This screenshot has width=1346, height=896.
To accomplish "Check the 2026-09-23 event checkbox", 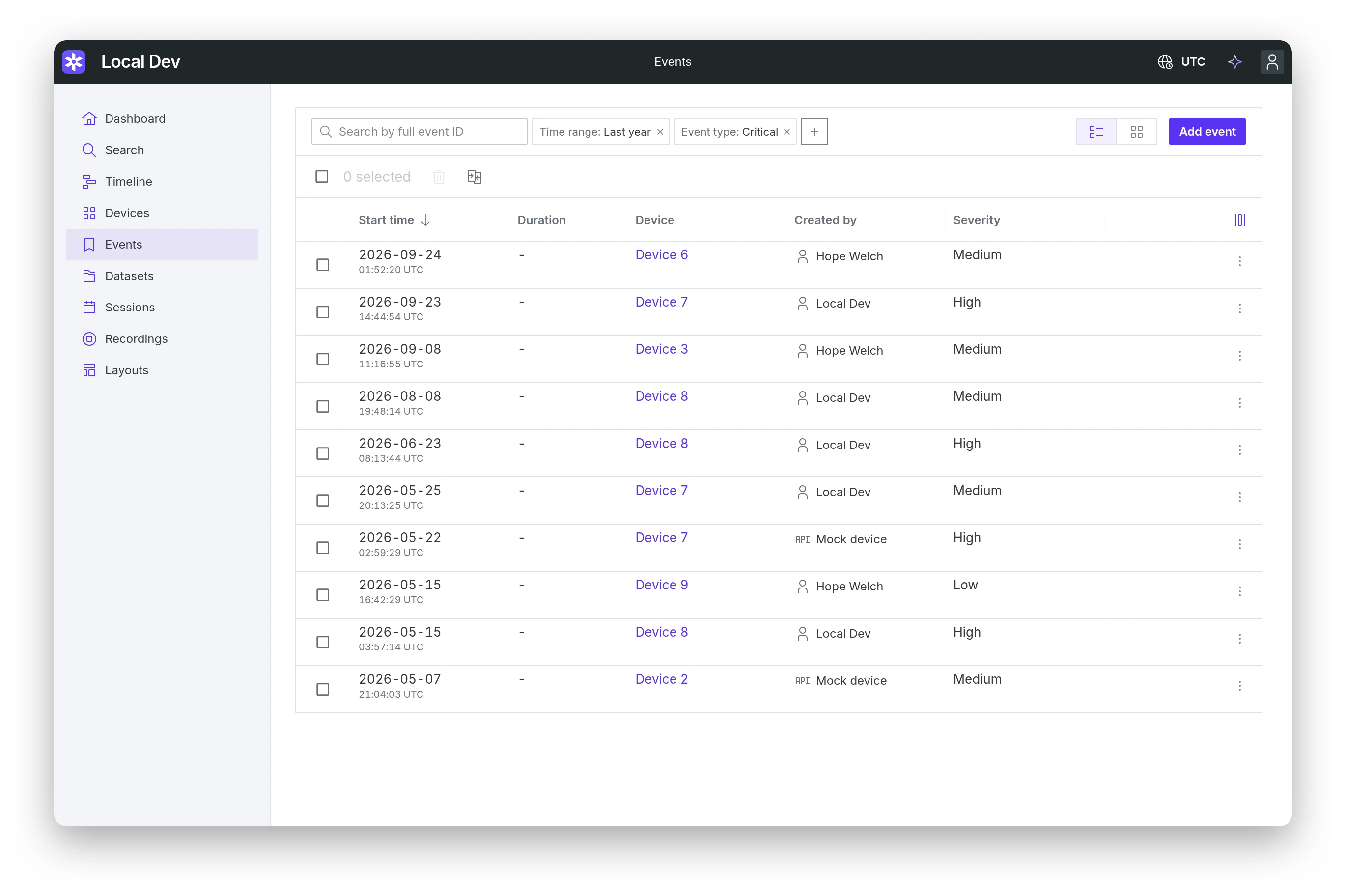I will click(x=323, y=312).
